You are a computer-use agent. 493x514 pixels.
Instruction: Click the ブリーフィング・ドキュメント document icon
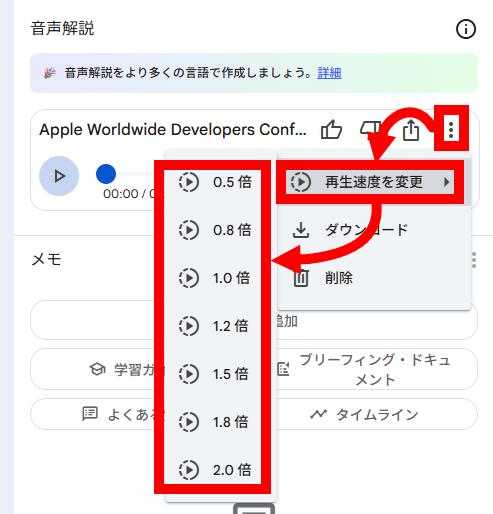(x=283, y=369)
